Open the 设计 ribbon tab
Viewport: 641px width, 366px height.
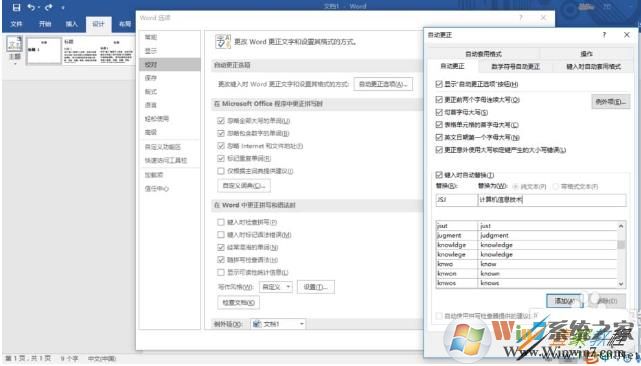(98, 24)
